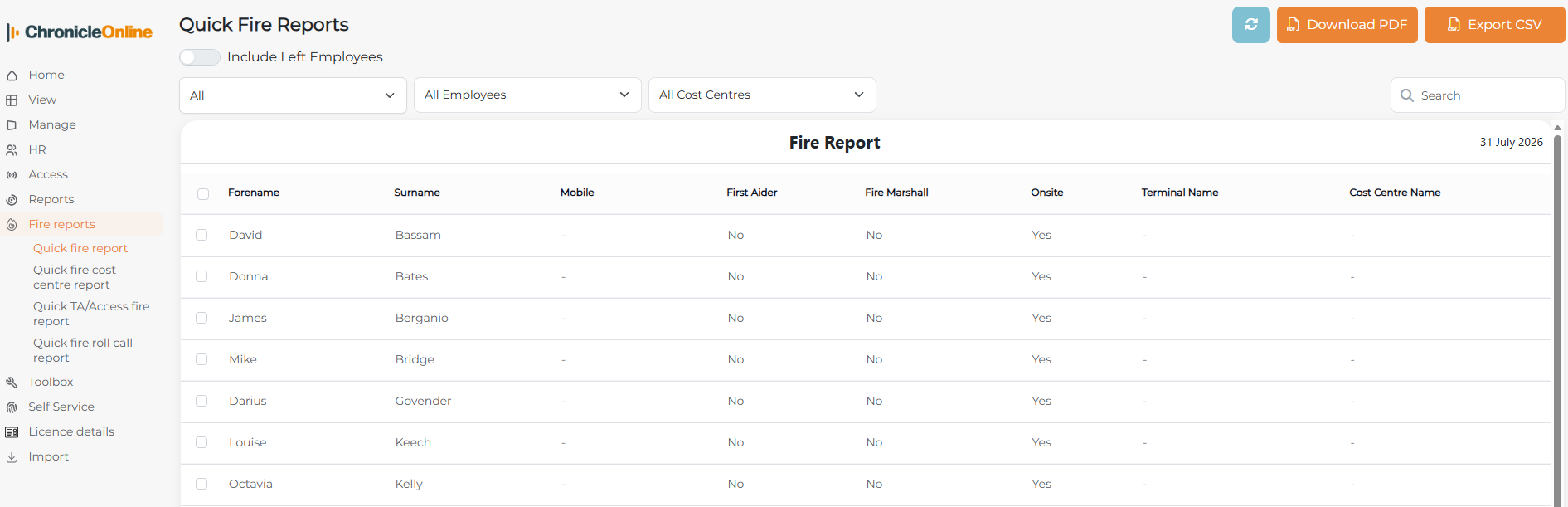Open the View menu item

(42, 100)
